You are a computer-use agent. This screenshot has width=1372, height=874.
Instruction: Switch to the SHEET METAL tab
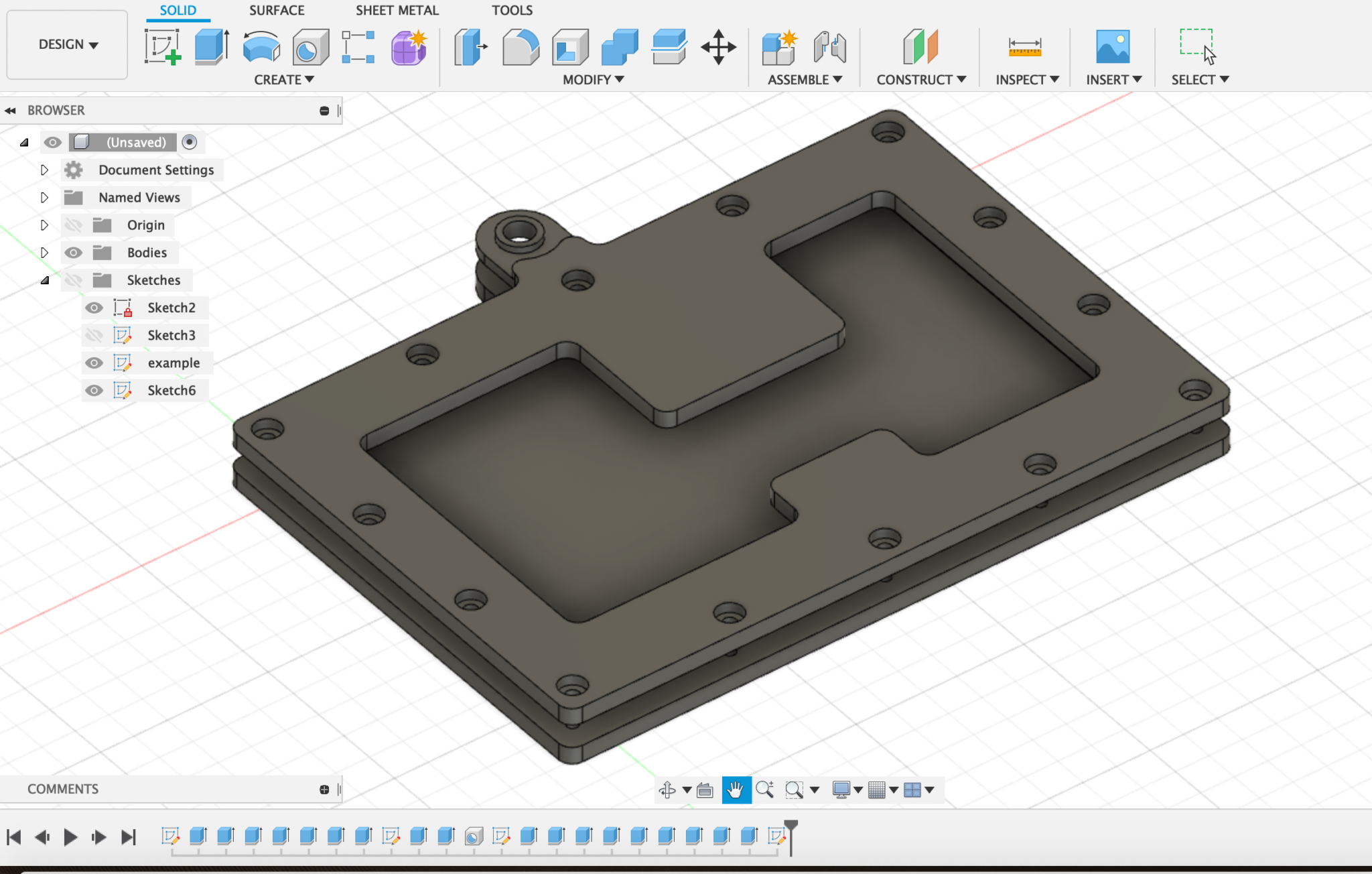tap(397, 10)
